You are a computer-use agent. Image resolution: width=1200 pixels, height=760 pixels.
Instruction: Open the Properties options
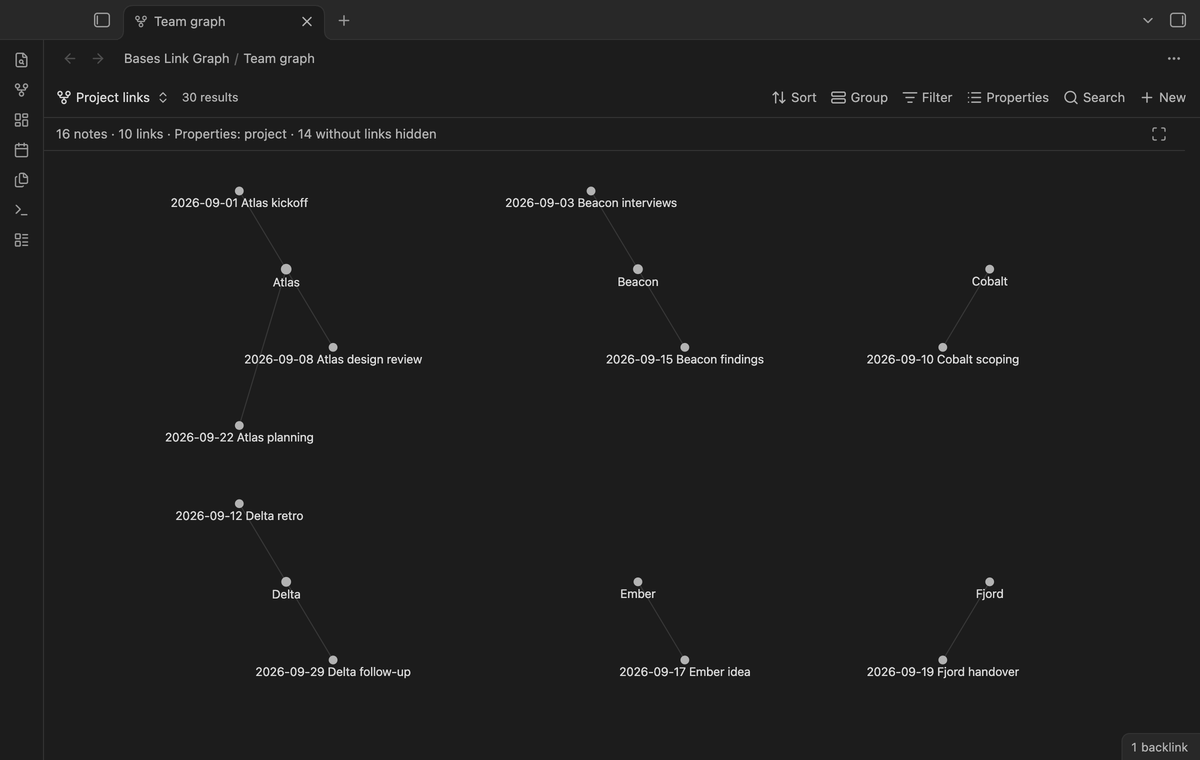tap(1008, 97)
